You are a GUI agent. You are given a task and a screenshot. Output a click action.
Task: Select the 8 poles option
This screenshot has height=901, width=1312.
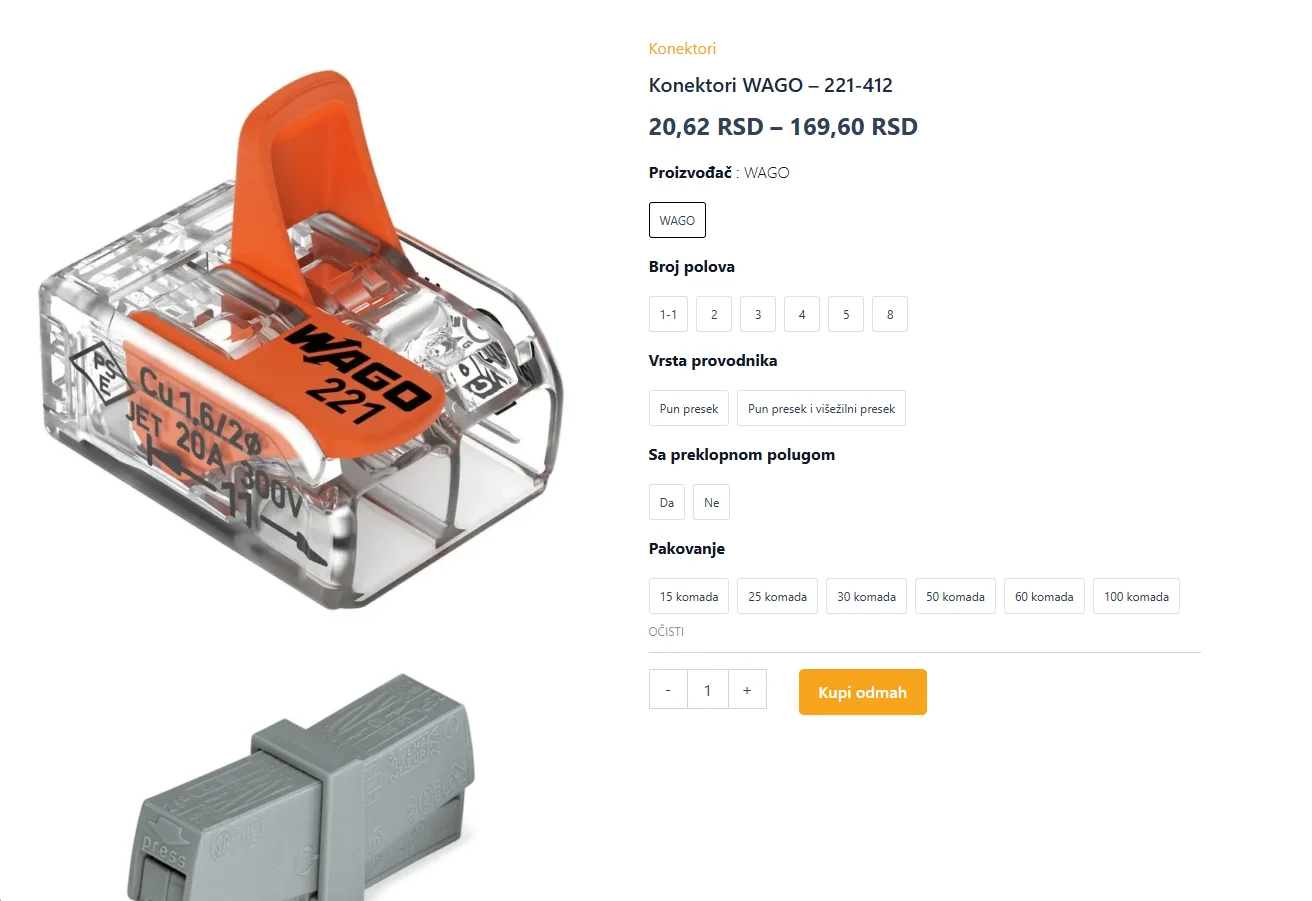pos(890,314)
